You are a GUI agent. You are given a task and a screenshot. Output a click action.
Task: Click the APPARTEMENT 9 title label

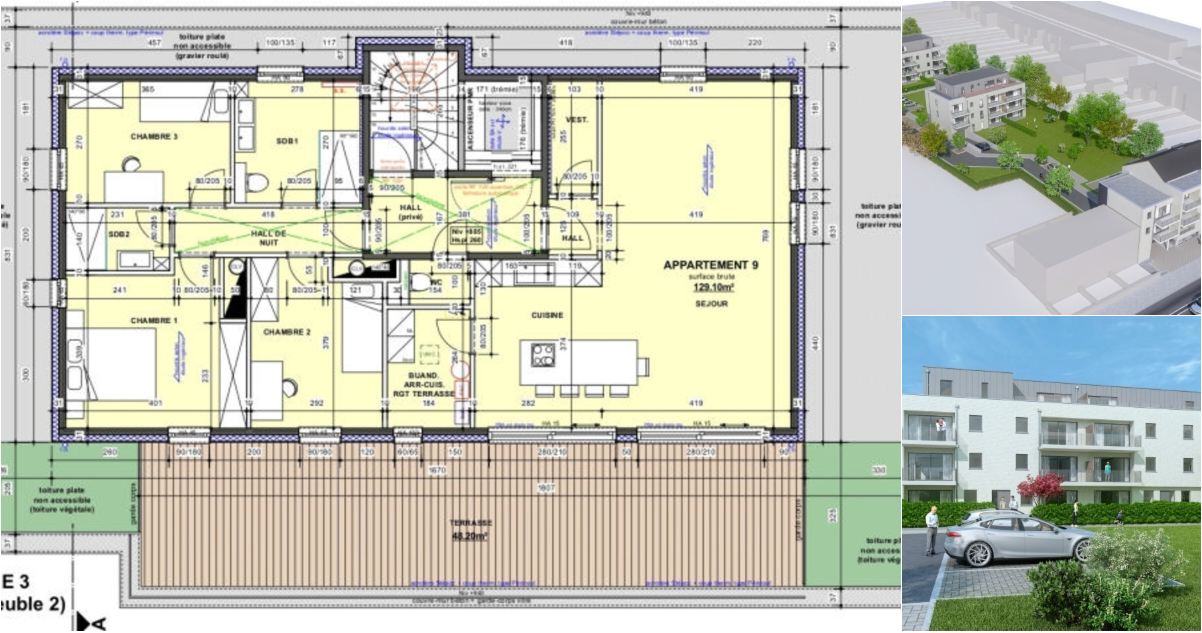point(710,266)
